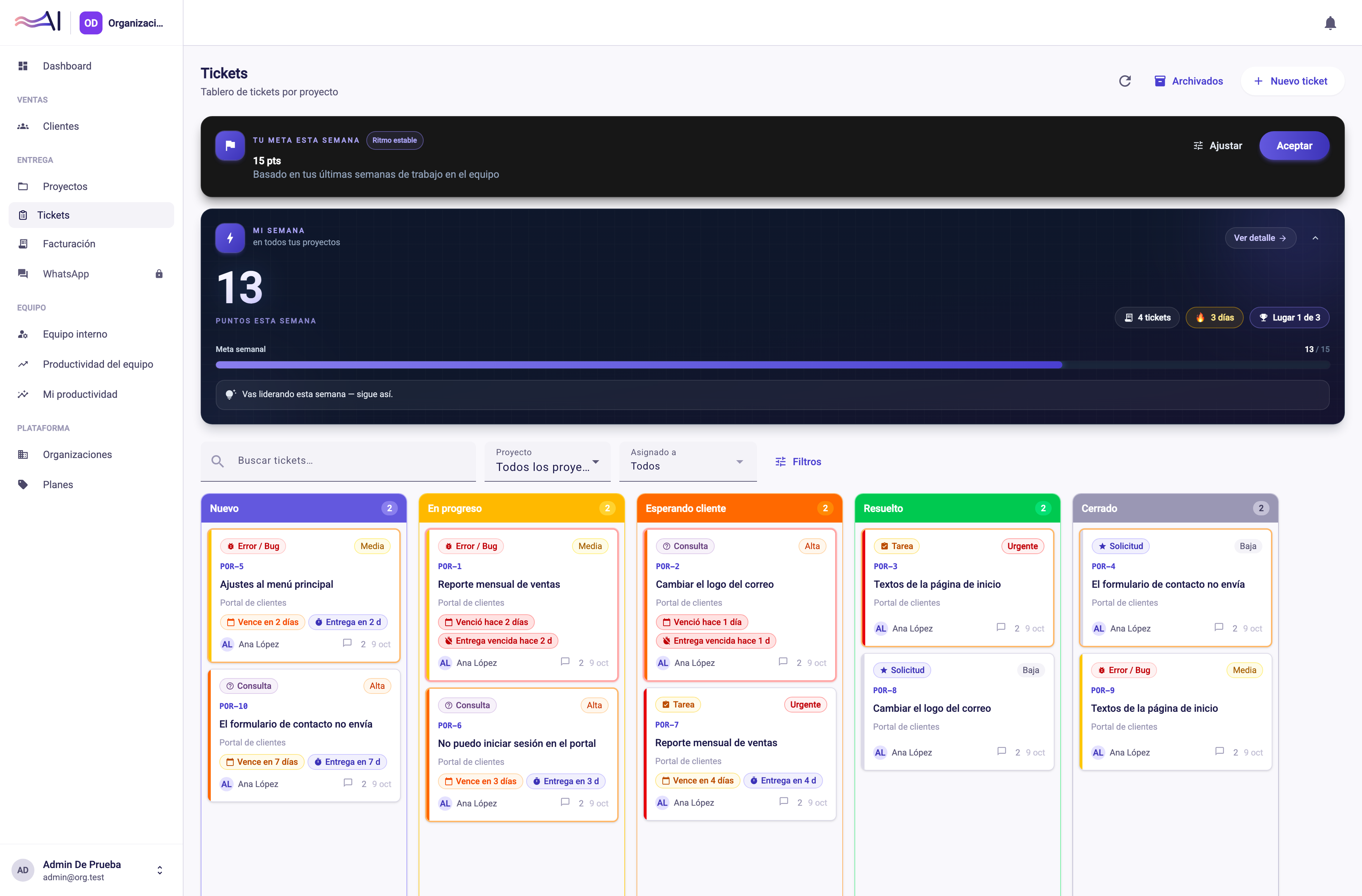
Task: Open ticket POR-9 Textos de la página de inicio
Action: 1175,712
